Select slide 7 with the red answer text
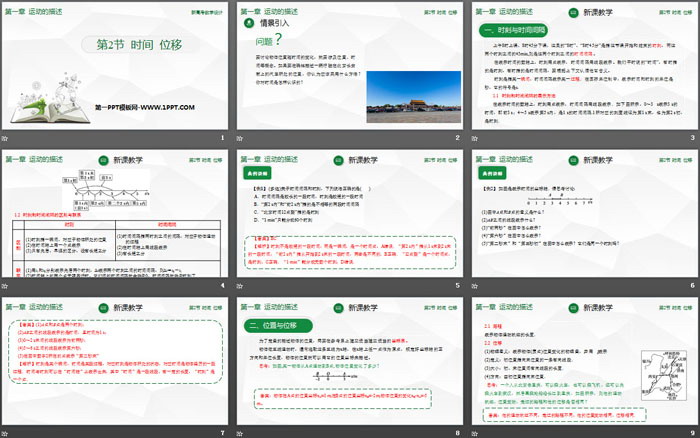Image resolution: width=700 pixels, height=438 pixels. pos(115,360)
